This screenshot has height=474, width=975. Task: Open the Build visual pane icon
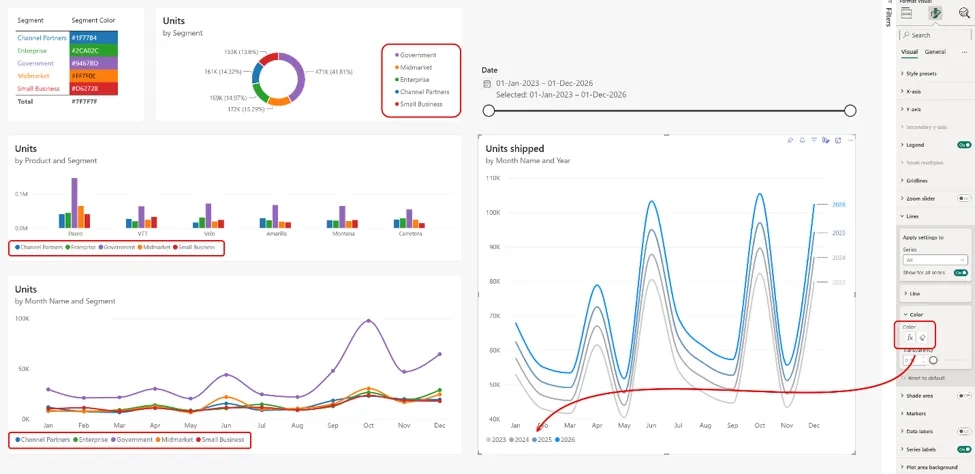(x=907, y=13)
